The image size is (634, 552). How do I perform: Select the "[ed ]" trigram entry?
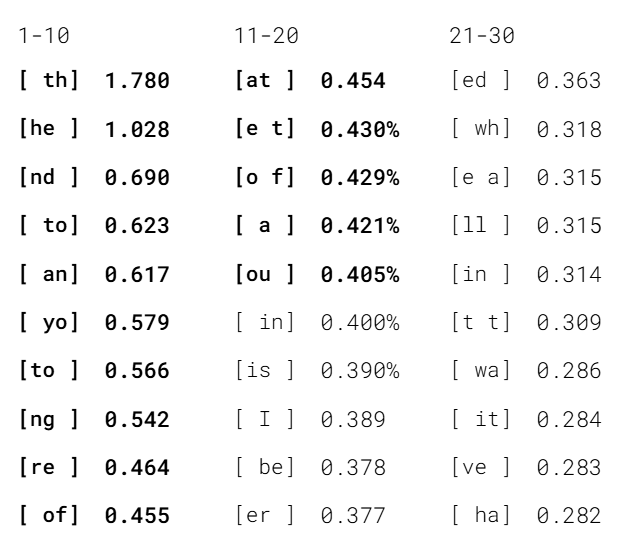[x=481, y=81]
